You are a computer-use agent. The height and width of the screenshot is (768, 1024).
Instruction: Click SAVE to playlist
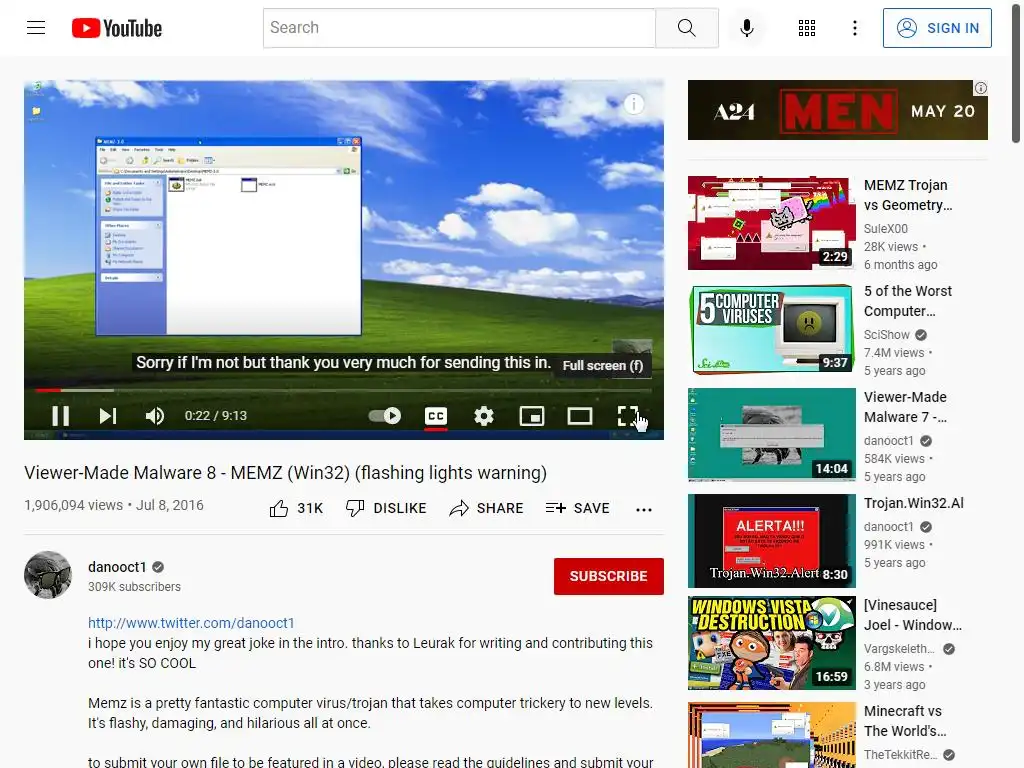(x=578, y=508)
